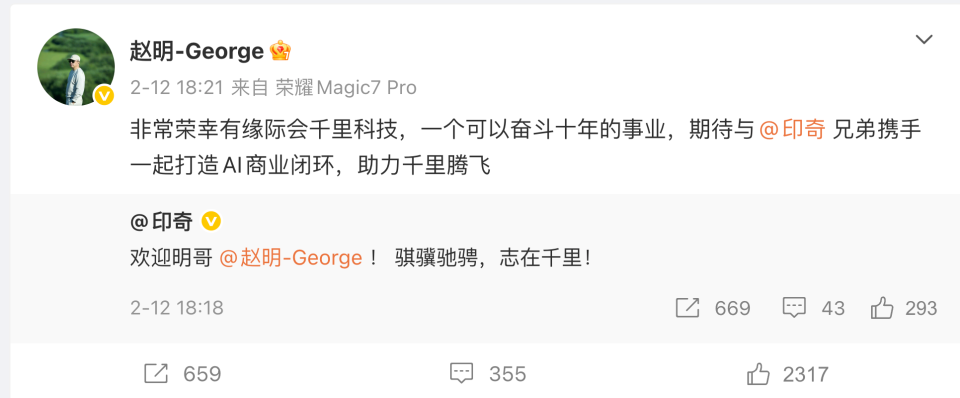The width and height of the screenshot is (960, 398).
Task: Click @赵明-George mention in quoted post
Action: [x=291, y=258]
